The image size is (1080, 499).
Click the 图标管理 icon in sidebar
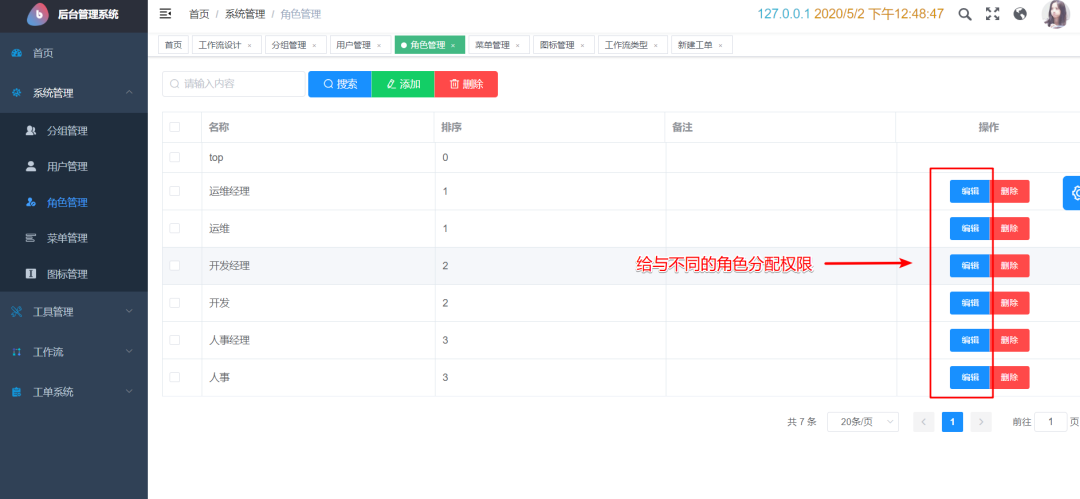tap(31, 274)
